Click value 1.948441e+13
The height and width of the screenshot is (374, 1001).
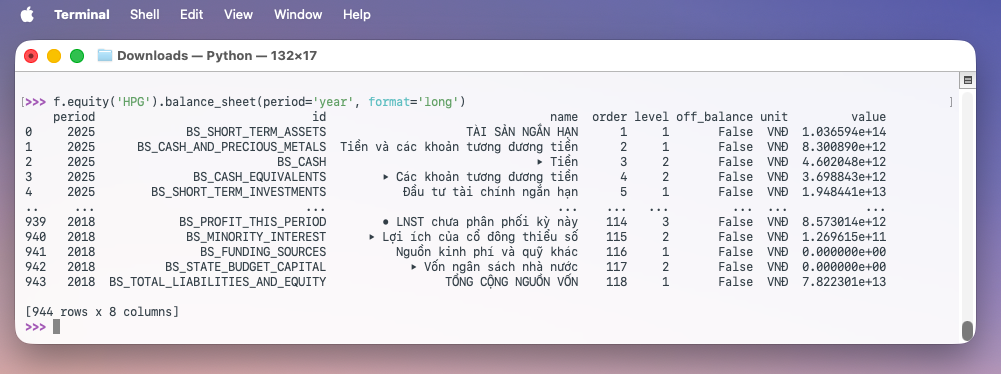844,191
